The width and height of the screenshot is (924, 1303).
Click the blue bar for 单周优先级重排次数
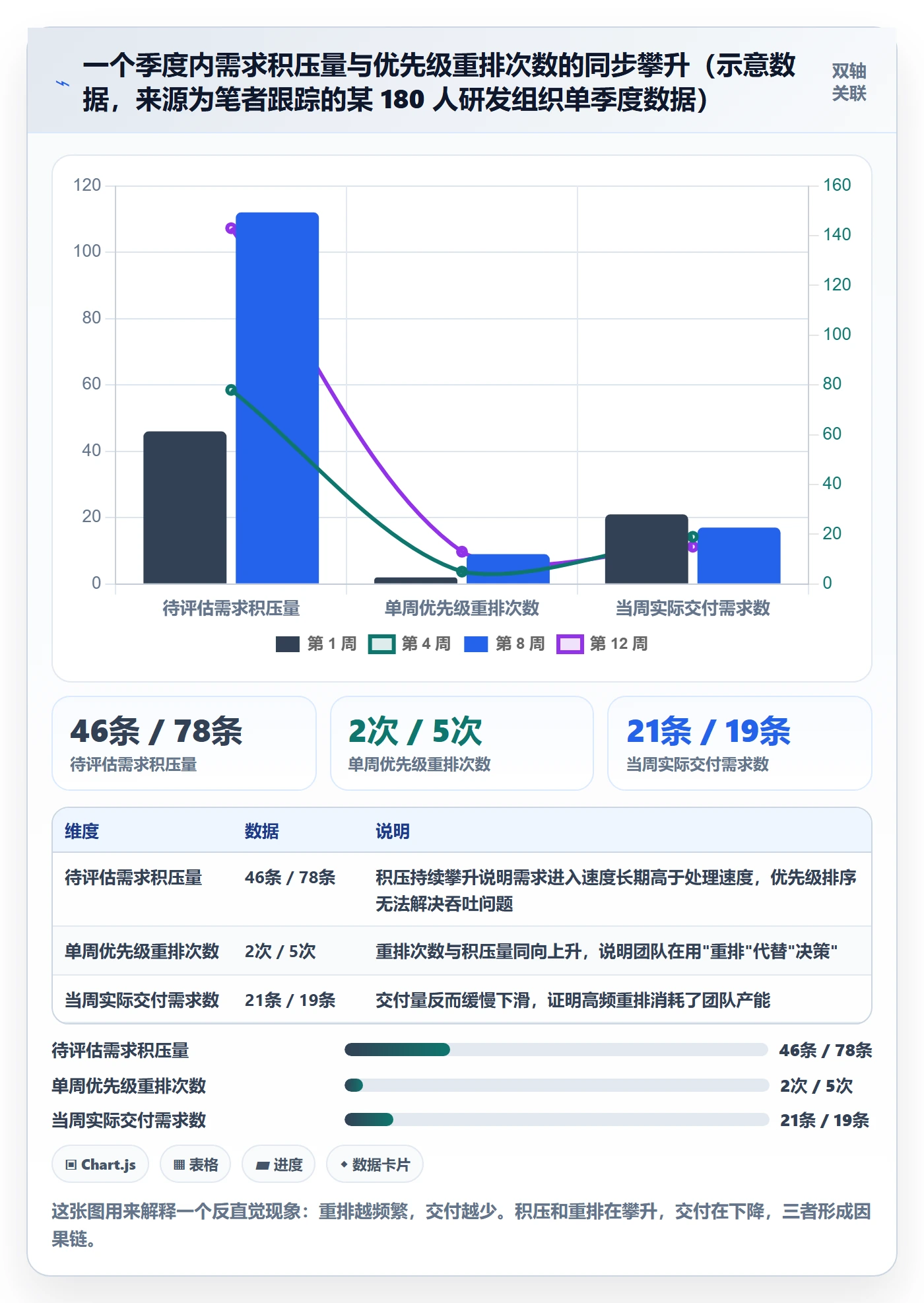click(x=508, y=569)
